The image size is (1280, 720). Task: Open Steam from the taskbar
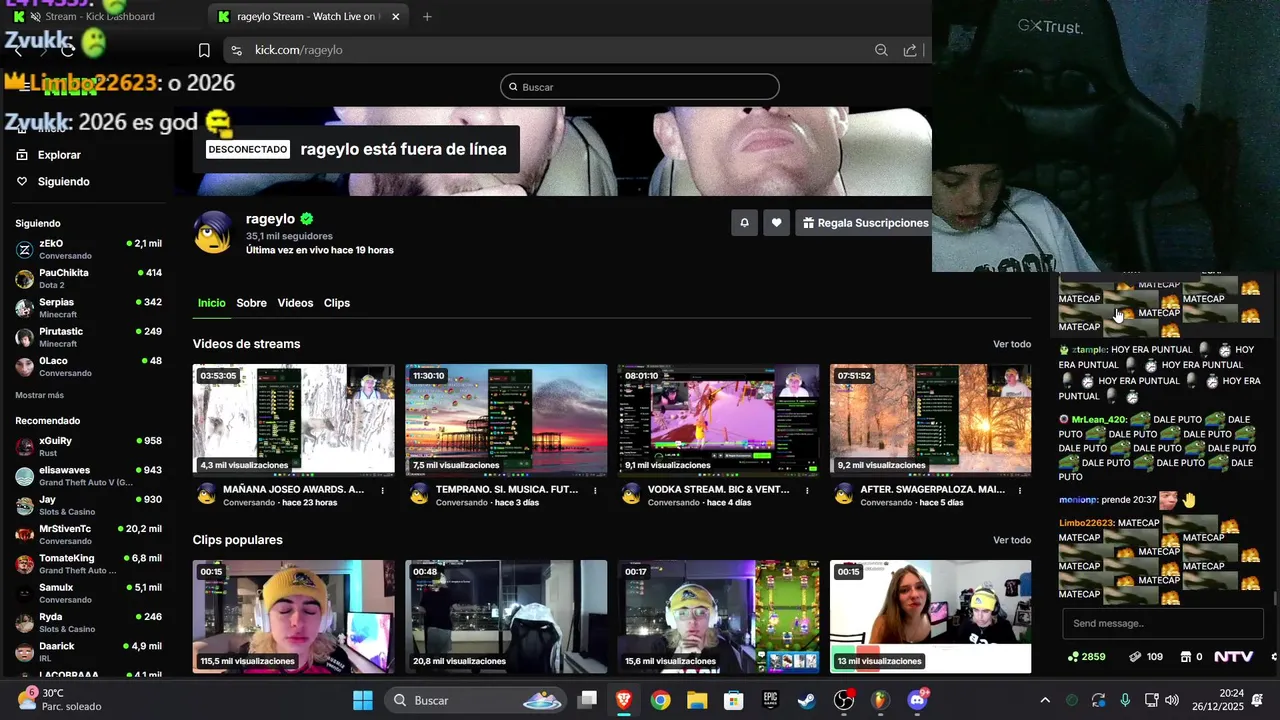807,700
